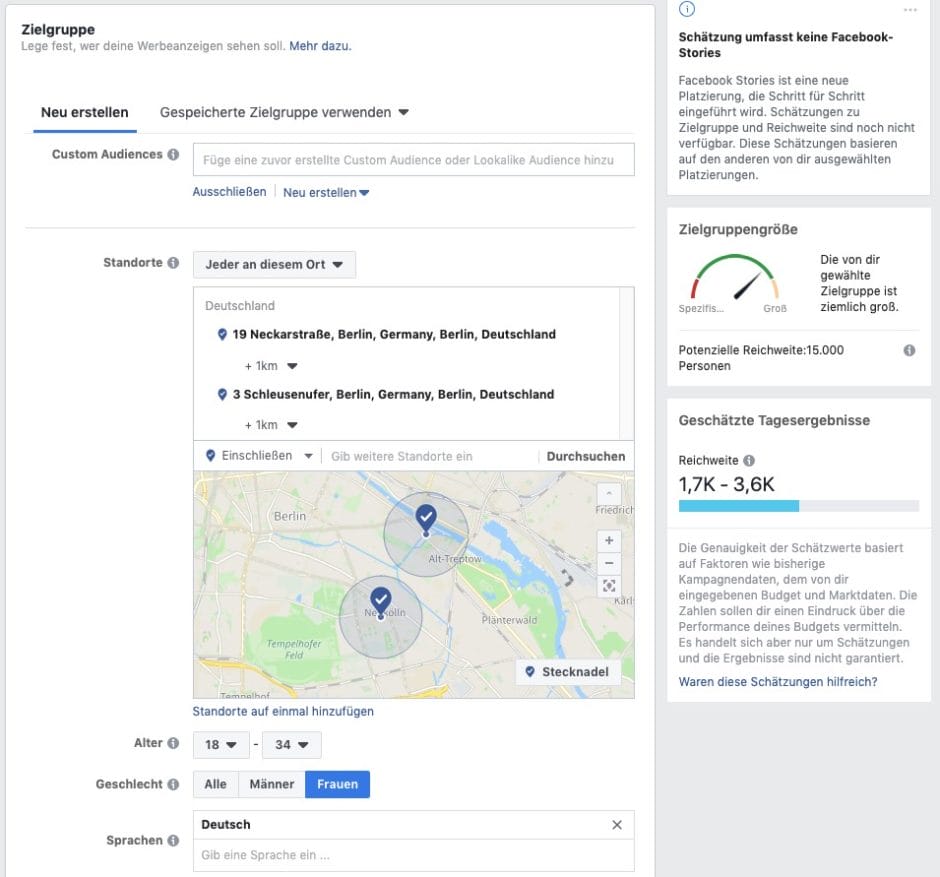Open the minimum age dropdown showing 18
Screen dimensions: 940x877
pos(220,745)
